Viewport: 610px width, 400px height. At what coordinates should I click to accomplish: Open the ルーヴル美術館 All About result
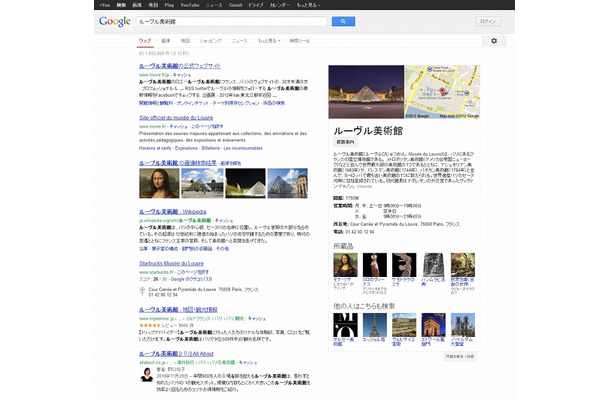coord(176,354)
